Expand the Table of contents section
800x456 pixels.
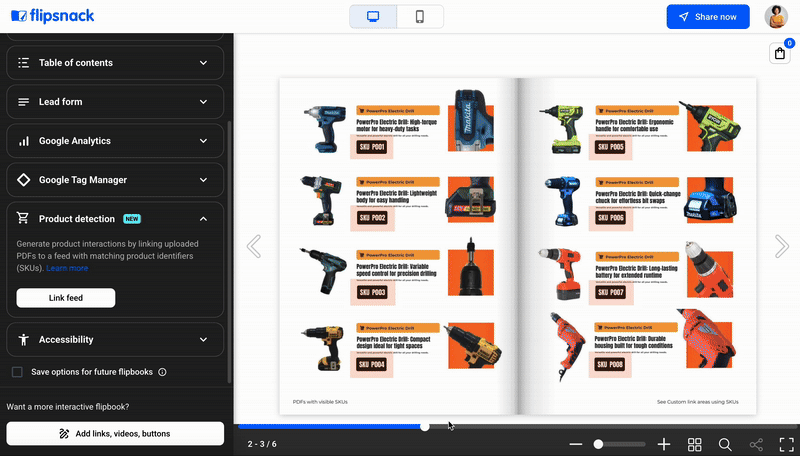pyautogui.click(x=115, y=63)
